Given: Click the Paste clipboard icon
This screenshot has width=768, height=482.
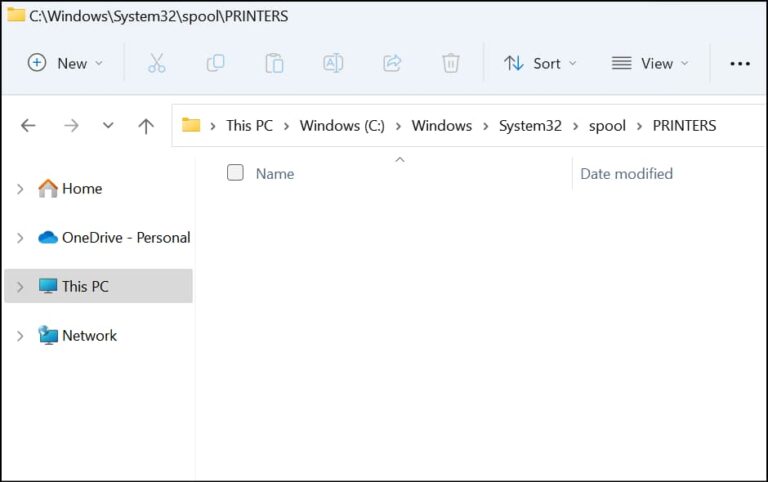Looking at the screenshot, I should (x=274, y=63).
